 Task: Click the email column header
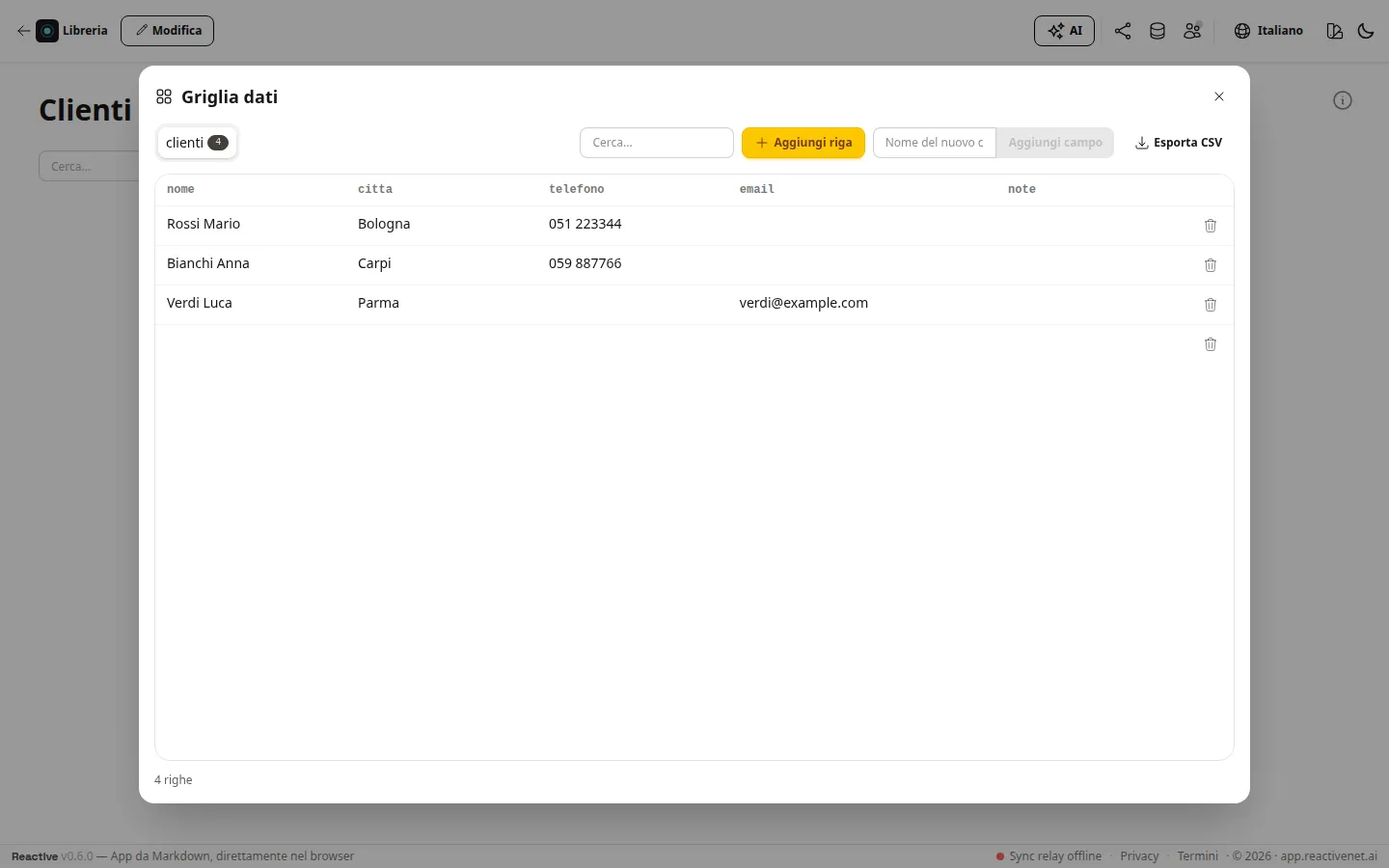[757, 189]
